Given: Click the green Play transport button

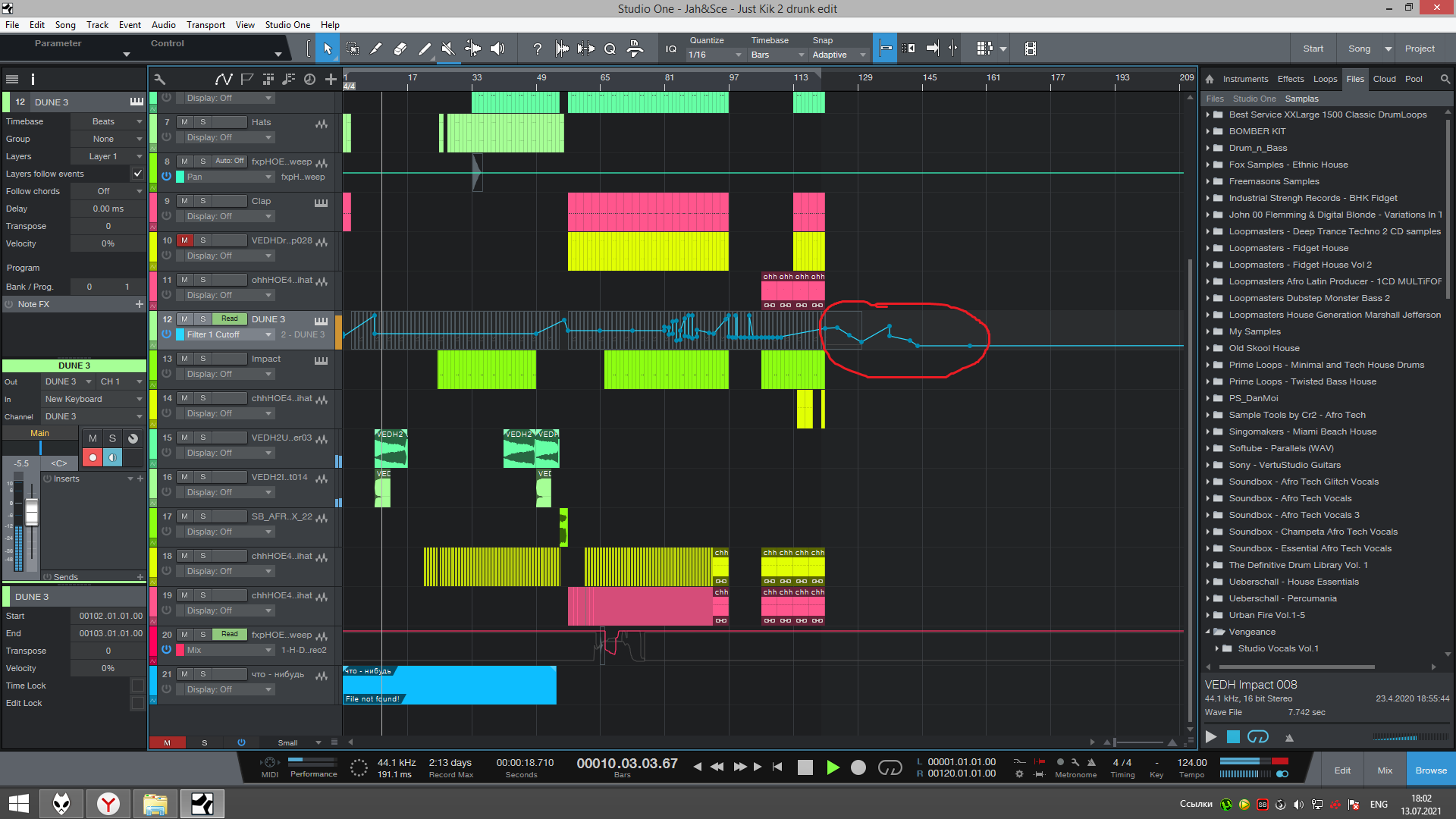Looking at the screenshot, I should (x=833, y=767).
